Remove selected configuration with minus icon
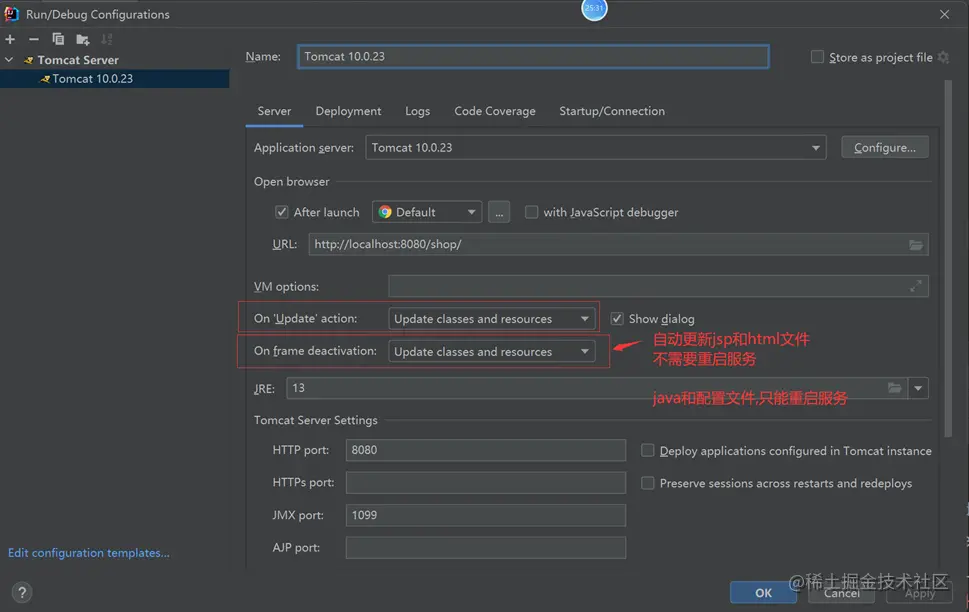This screenshot has width=969, height=612. 34,40
